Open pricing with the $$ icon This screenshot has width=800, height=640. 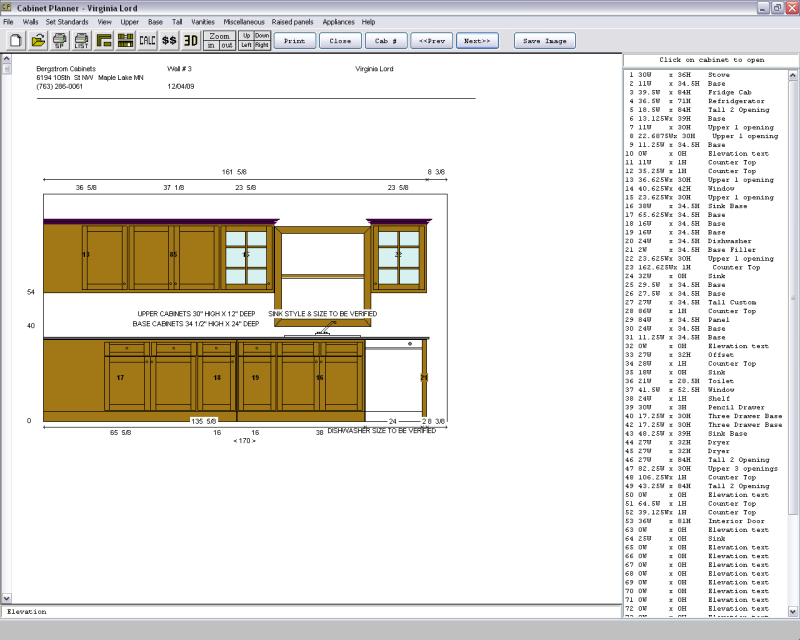[169, 40]
